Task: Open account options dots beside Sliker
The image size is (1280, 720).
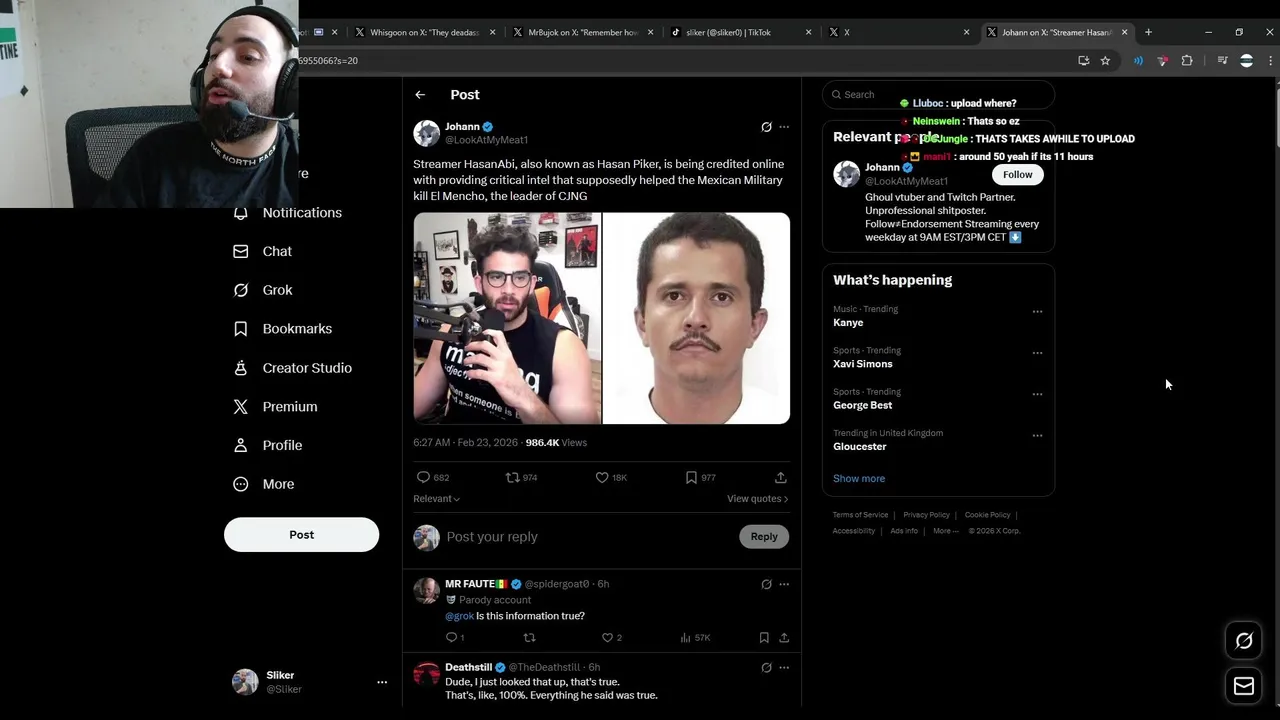Action: pos(382,682)
